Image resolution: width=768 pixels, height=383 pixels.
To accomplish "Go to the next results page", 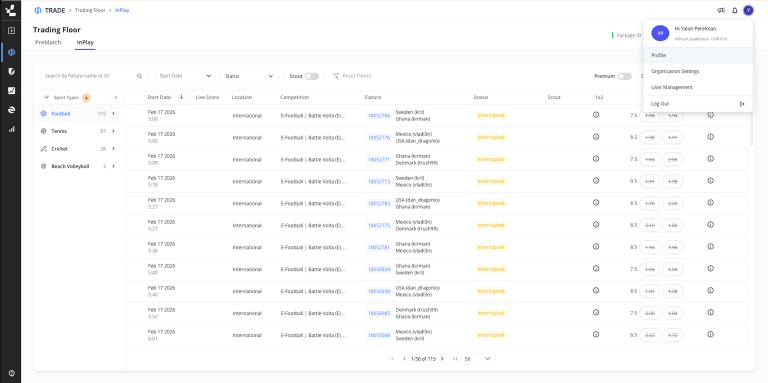I will [x=442, y=359].
